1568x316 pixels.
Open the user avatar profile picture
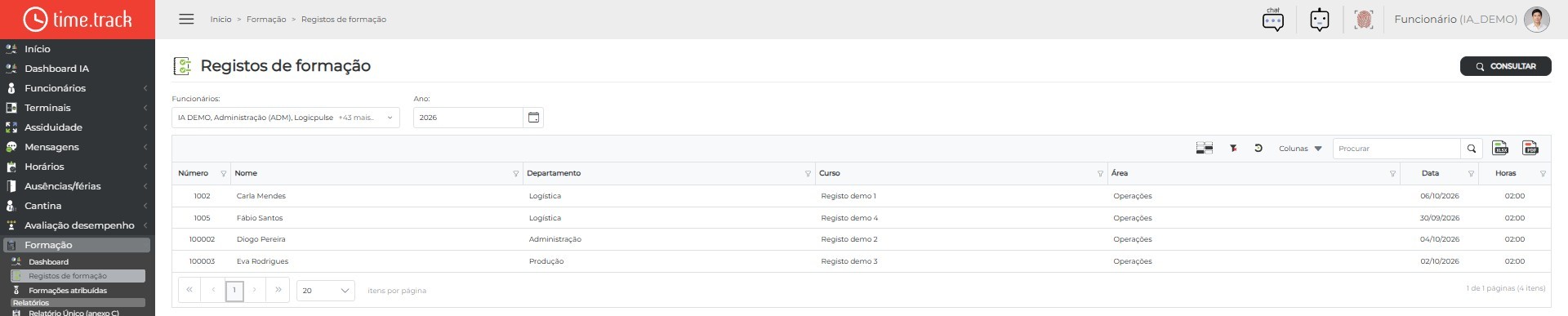(1536, 20)
